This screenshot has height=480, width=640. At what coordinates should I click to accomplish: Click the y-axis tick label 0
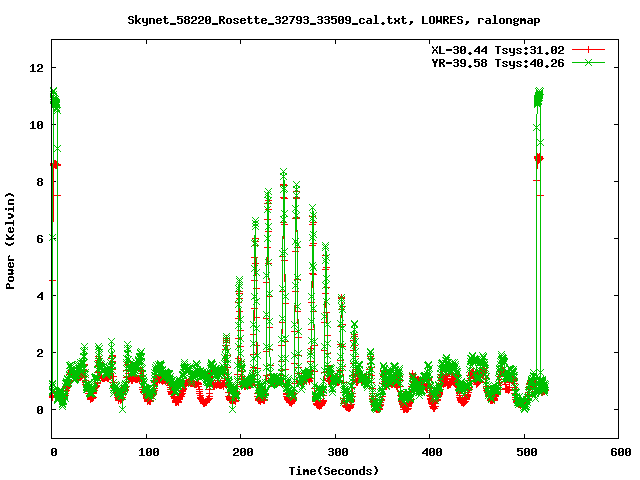tap(40, 410)
